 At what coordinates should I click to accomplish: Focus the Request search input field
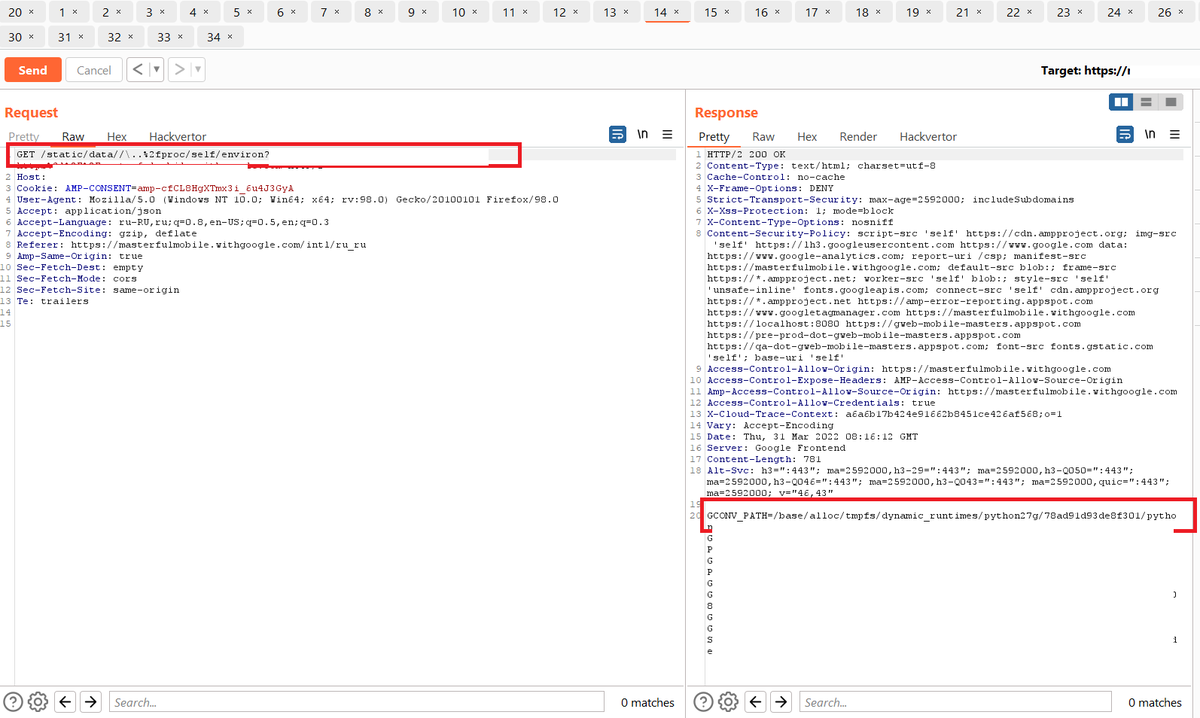[358, 702]
